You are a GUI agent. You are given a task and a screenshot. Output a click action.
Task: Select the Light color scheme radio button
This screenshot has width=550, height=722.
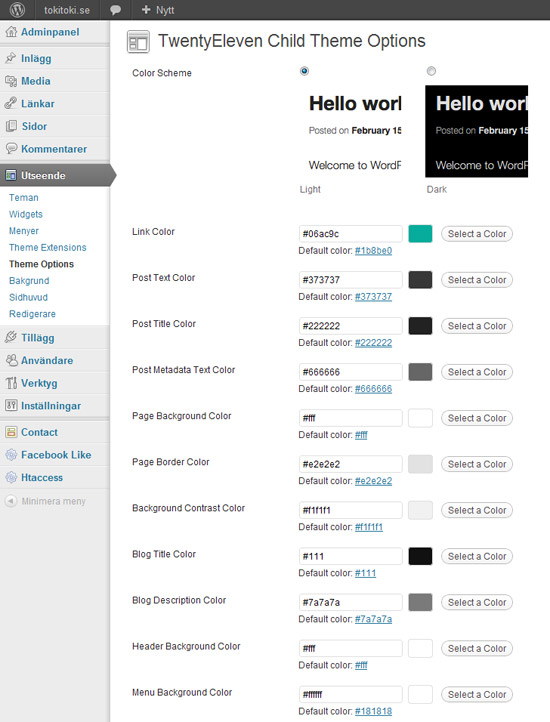pos(304,71)
